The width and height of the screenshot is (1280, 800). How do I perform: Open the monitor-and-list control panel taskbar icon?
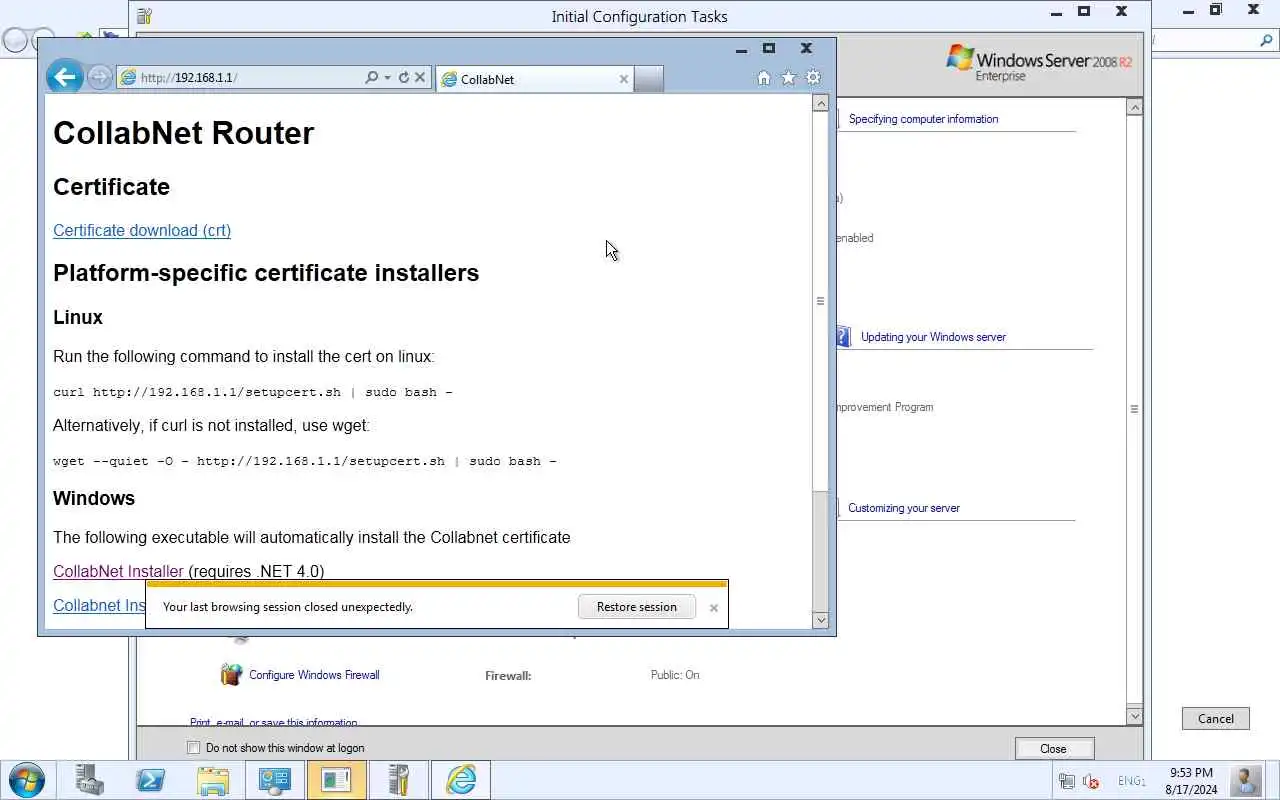274,779
